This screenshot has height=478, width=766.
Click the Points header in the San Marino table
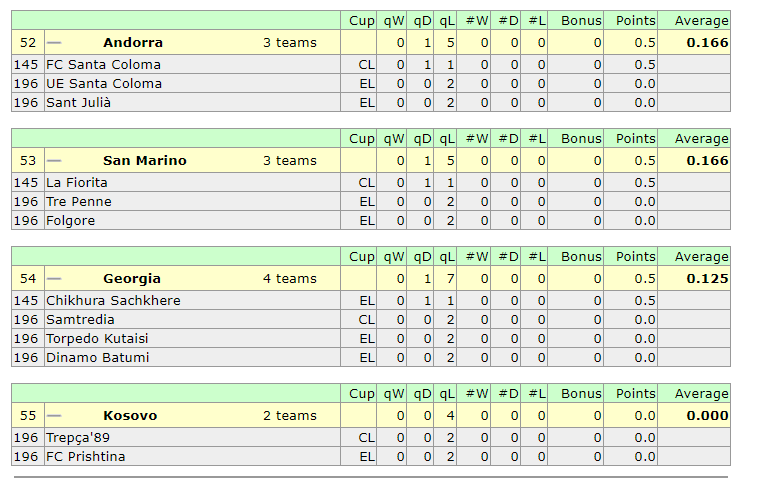click(636, 138)
